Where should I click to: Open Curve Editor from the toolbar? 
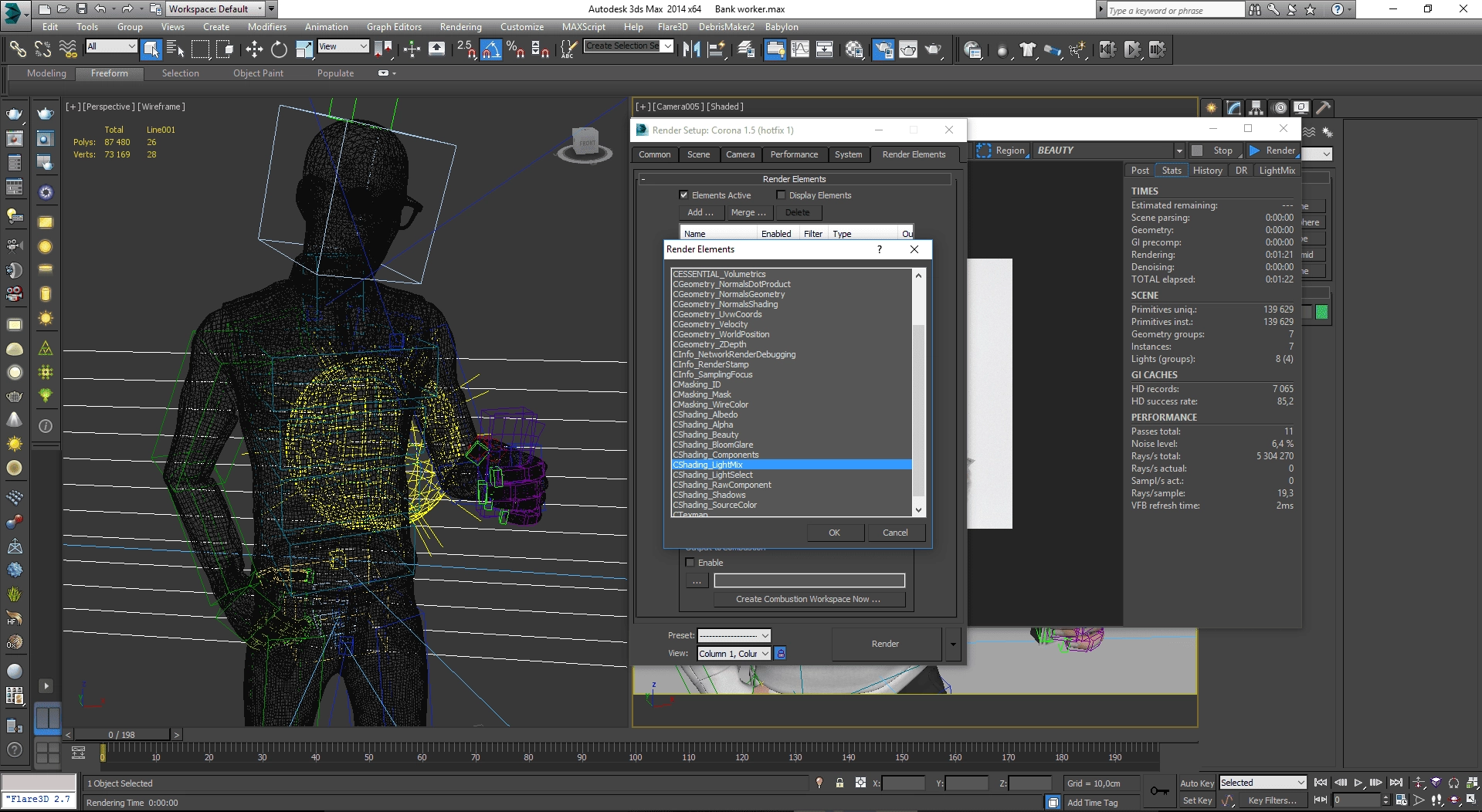(800, 49)
